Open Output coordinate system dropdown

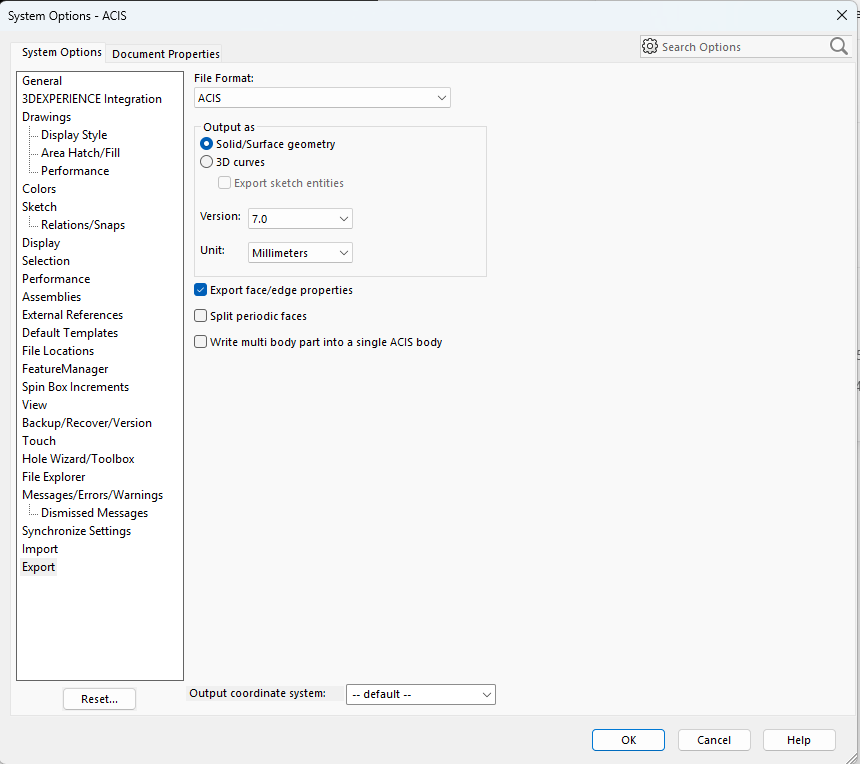click(x=421, y=694)
